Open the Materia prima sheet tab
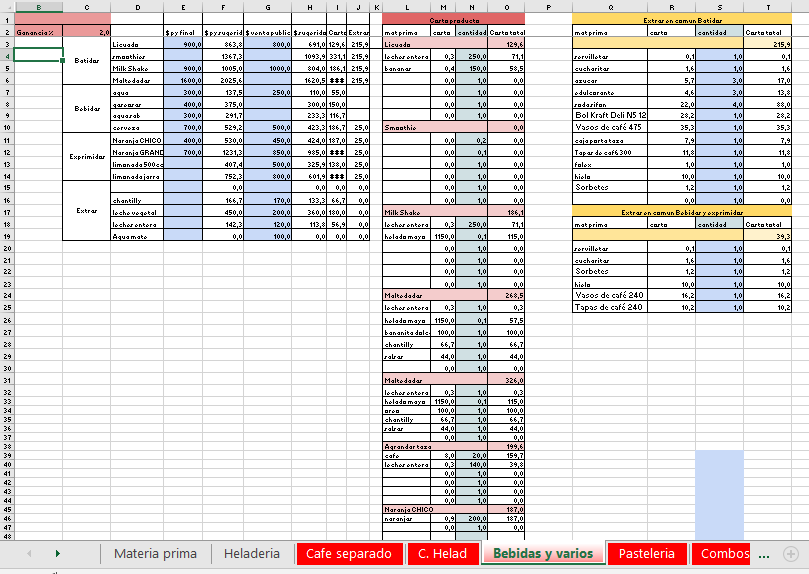Viewport: 809px width, 574px height. [x=155, y=553]
